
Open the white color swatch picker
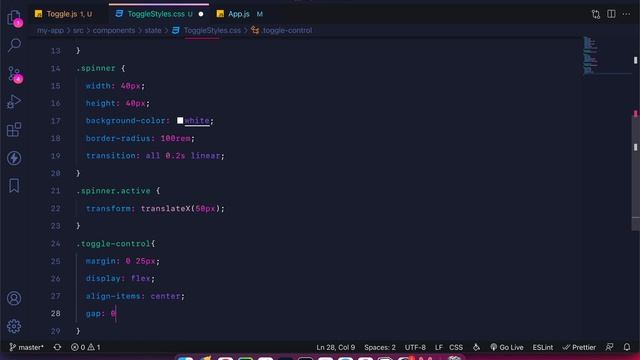click(180, 120)
